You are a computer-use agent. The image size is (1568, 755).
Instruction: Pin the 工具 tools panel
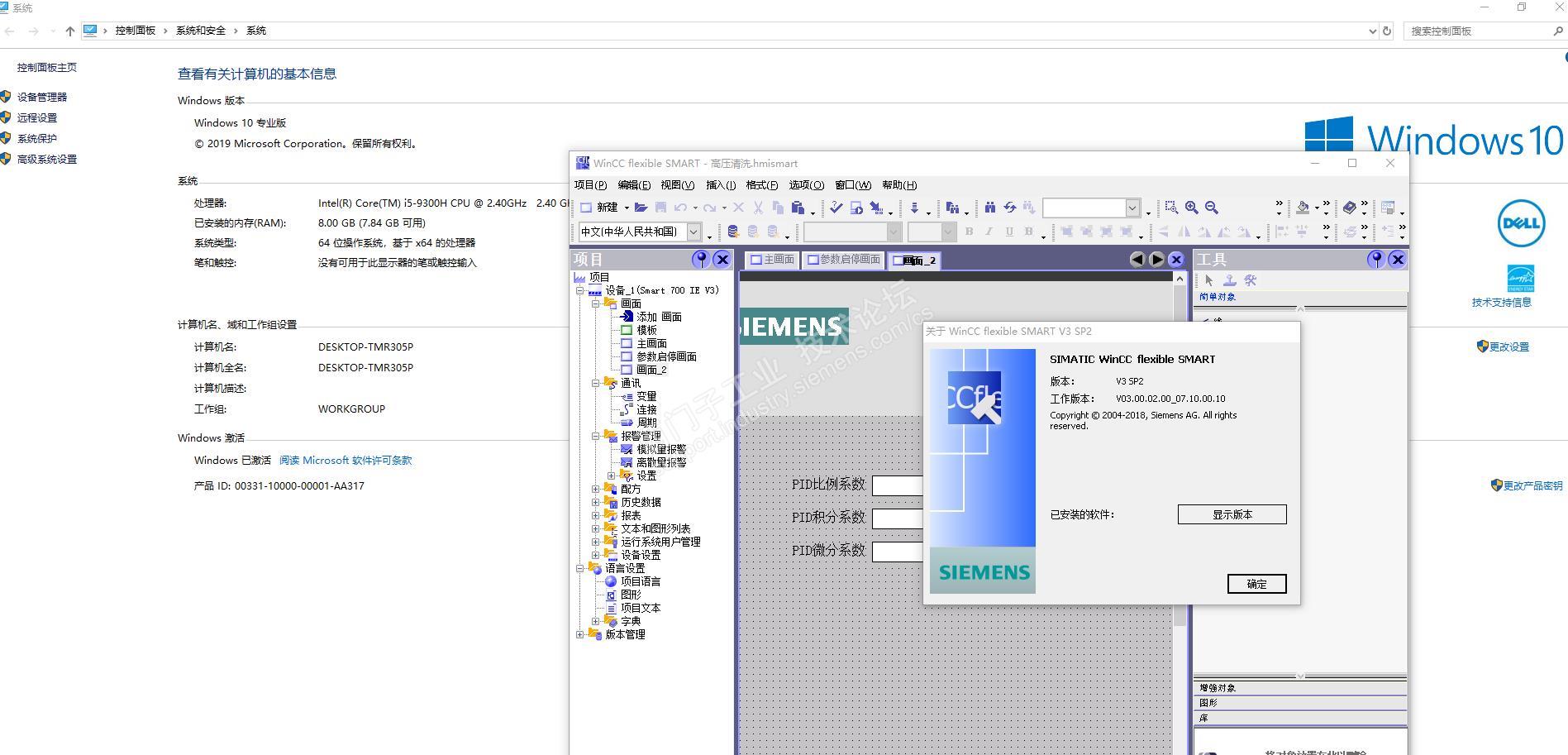(1376, 260)
